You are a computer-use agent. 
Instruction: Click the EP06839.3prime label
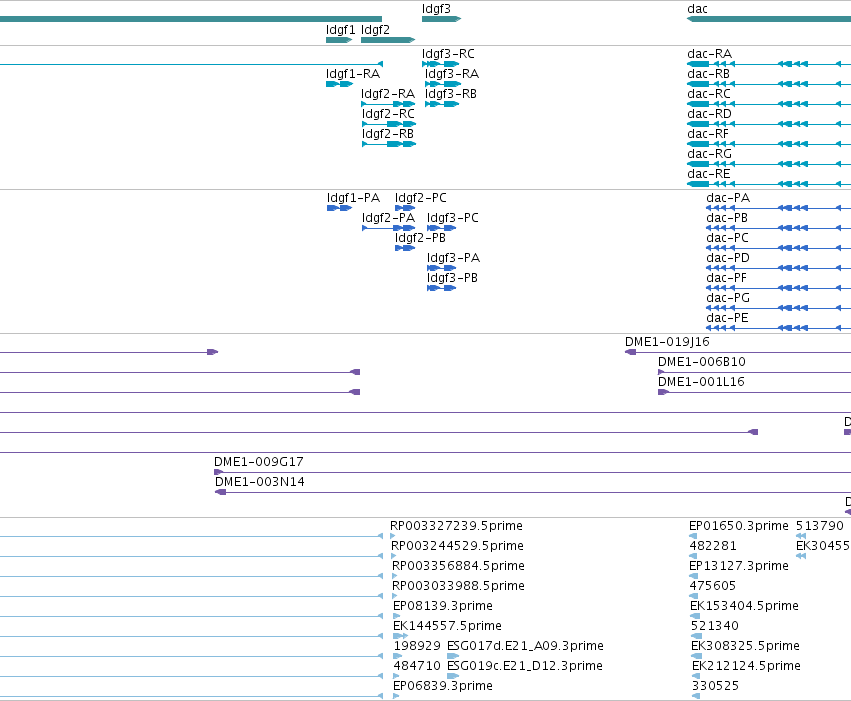pos(443,687)
